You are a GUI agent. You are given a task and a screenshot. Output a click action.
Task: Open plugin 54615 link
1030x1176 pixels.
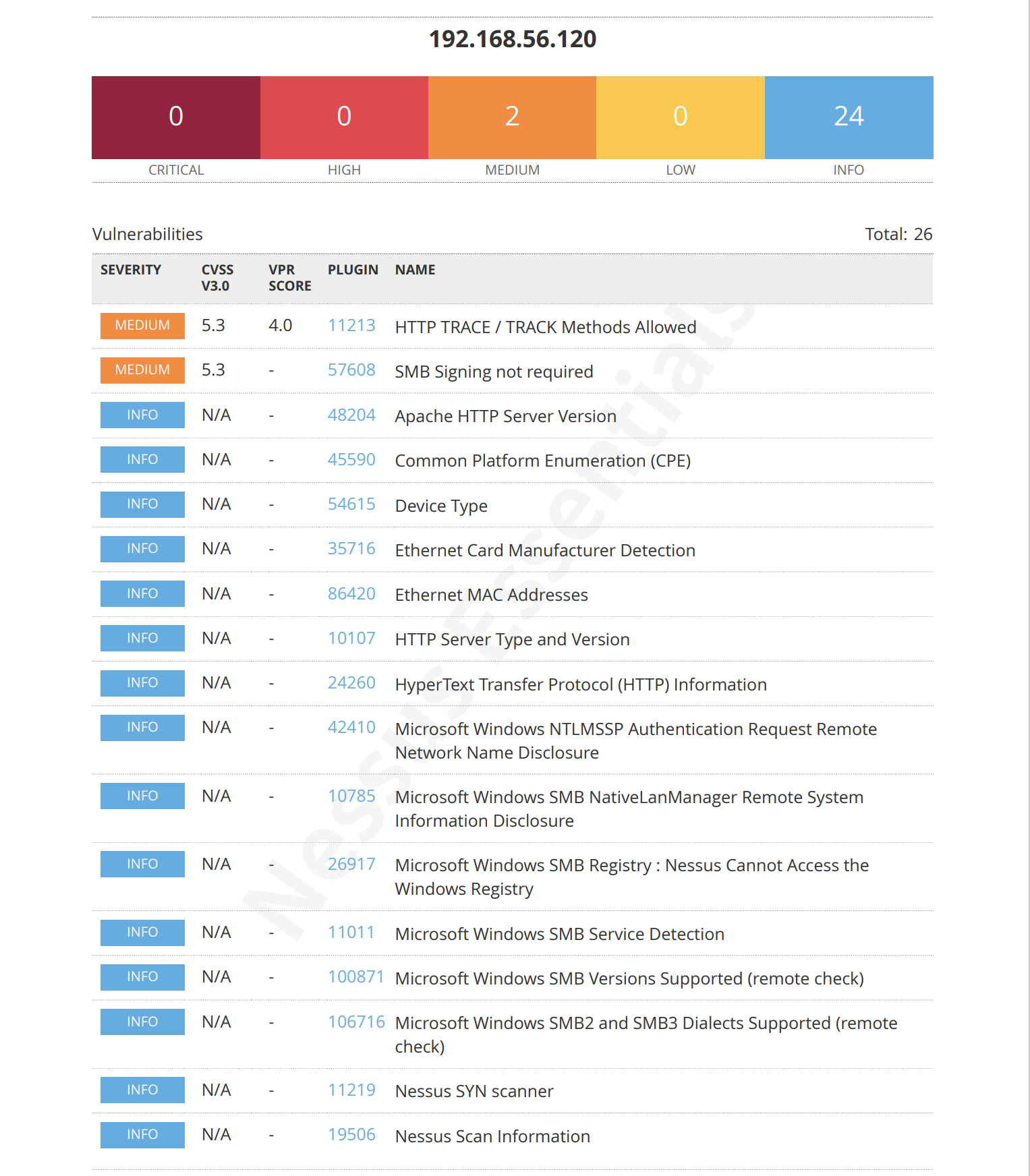[351, 504]
